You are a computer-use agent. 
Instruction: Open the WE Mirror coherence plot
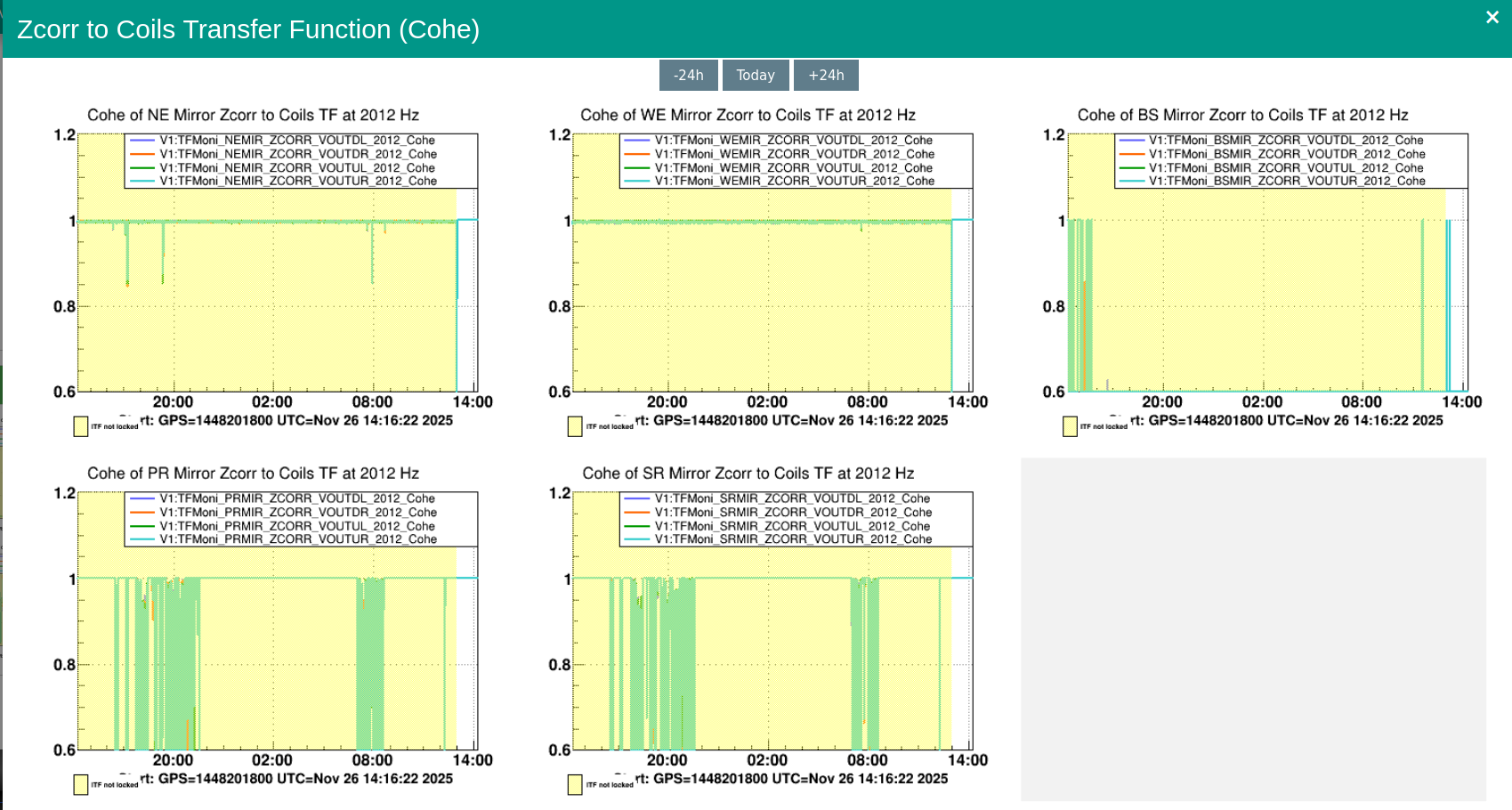click(772, 285)
